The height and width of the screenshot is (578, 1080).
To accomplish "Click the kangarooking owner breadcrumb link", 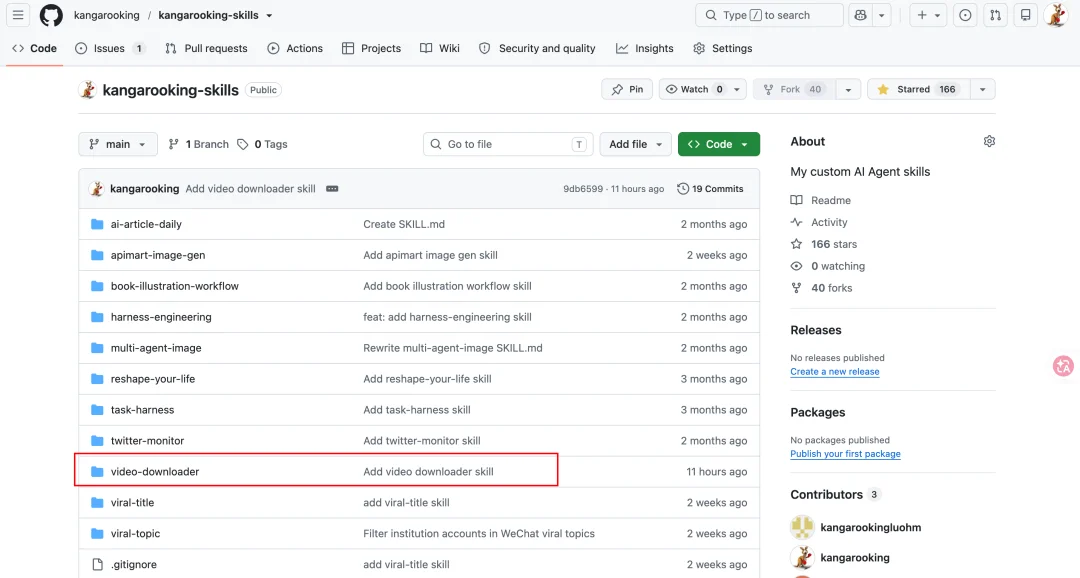I will tap(107, 15).
